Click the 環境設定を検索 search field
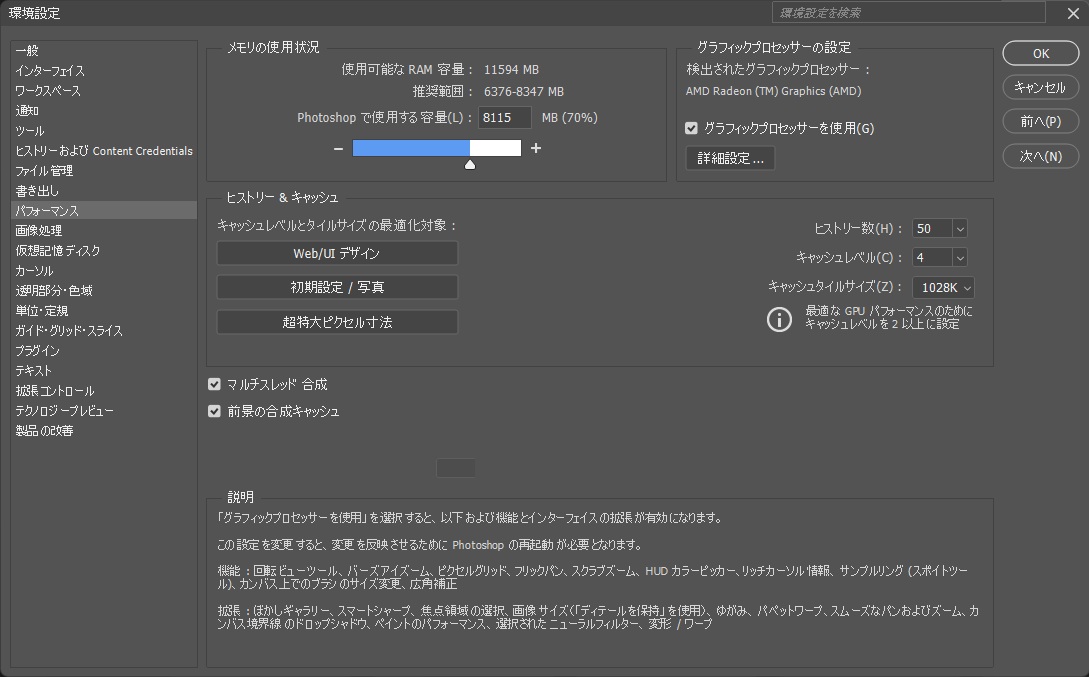 tap(908, 12)
